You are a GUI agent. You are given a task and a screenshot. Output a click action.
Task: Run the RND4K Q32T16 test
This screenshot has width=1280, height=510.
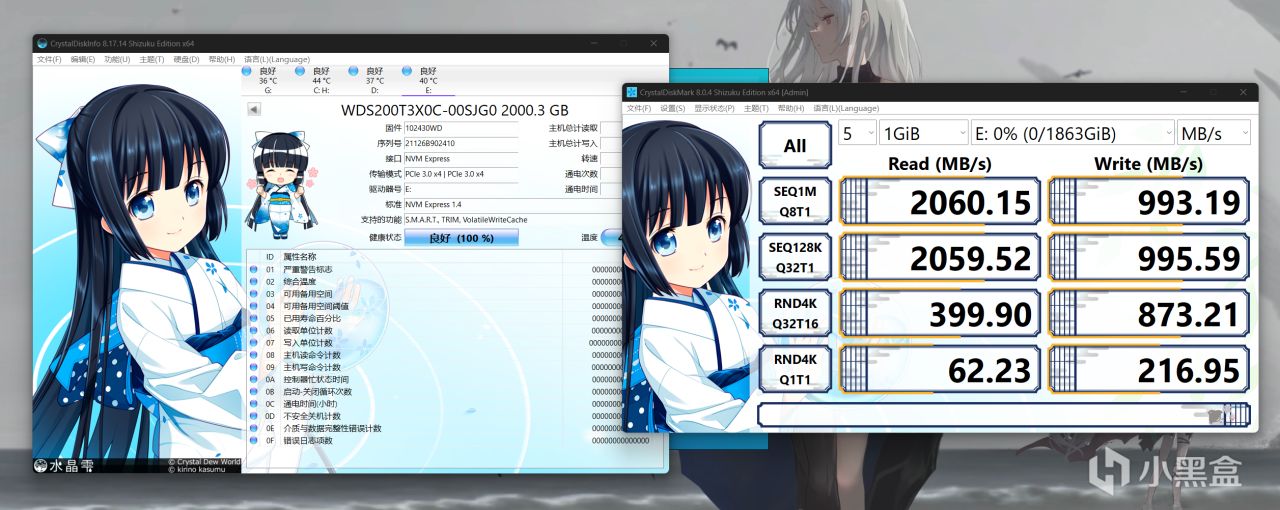pos(795,315)
